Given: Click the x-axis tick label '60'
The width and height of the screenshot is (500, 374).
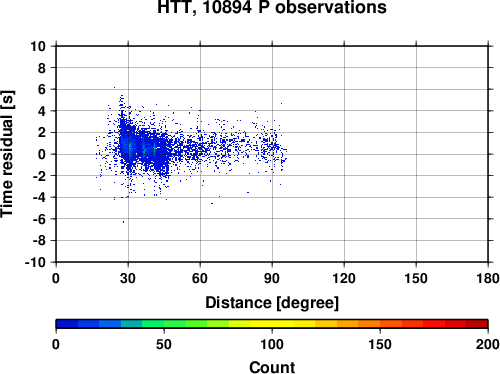Looking at the screenshot, I should coord(200,278).
